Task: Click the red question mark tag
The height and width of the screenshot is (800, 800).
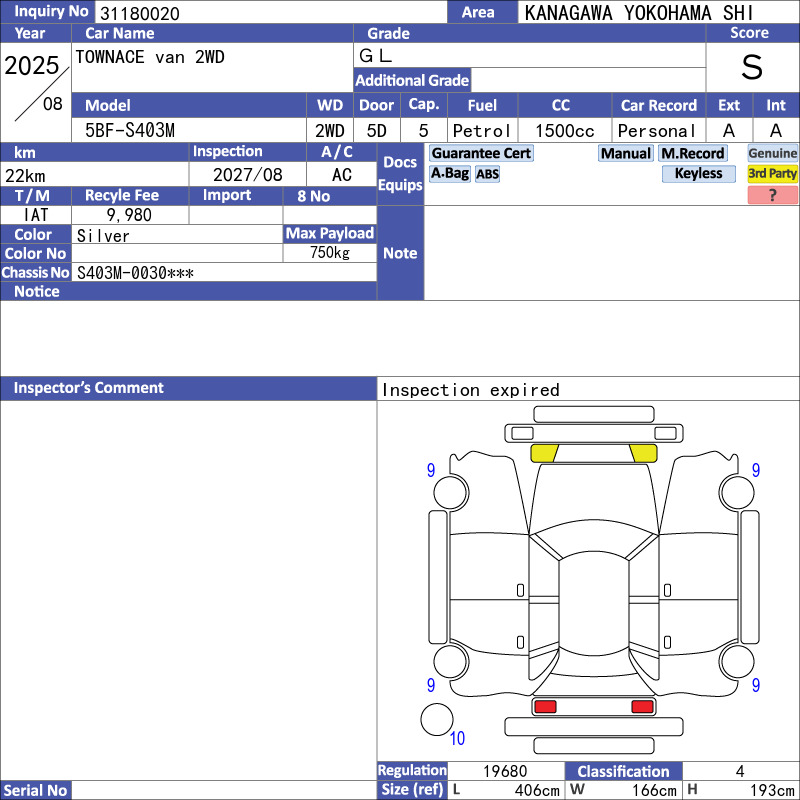Action: click(772, 195)
